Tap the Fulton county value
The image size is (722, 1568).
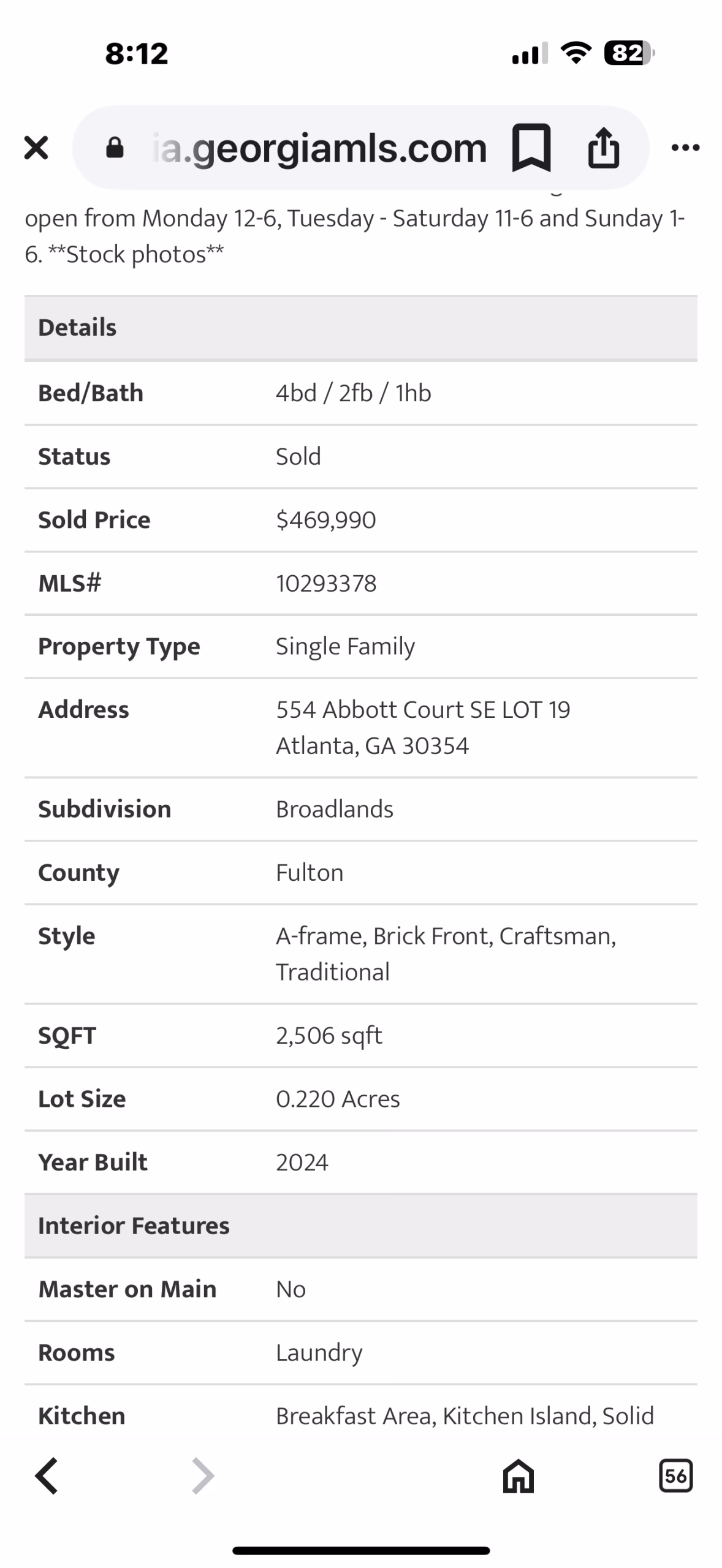coord(310,873)
